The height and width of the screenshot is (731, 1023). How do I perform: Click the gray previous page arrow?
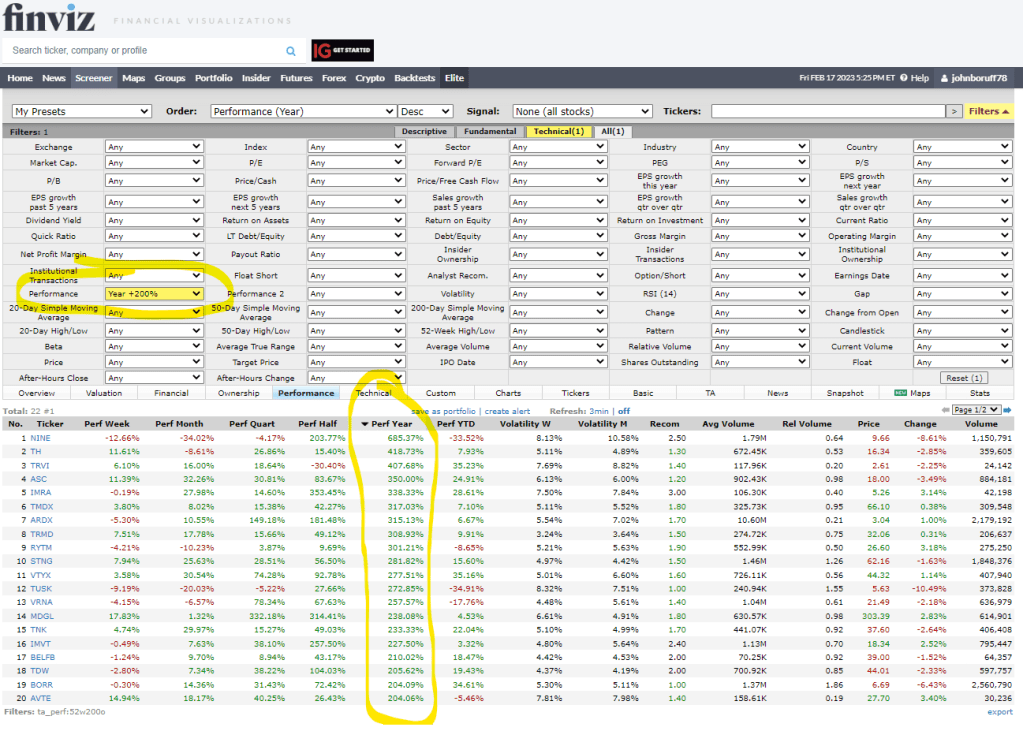point(946,411)
